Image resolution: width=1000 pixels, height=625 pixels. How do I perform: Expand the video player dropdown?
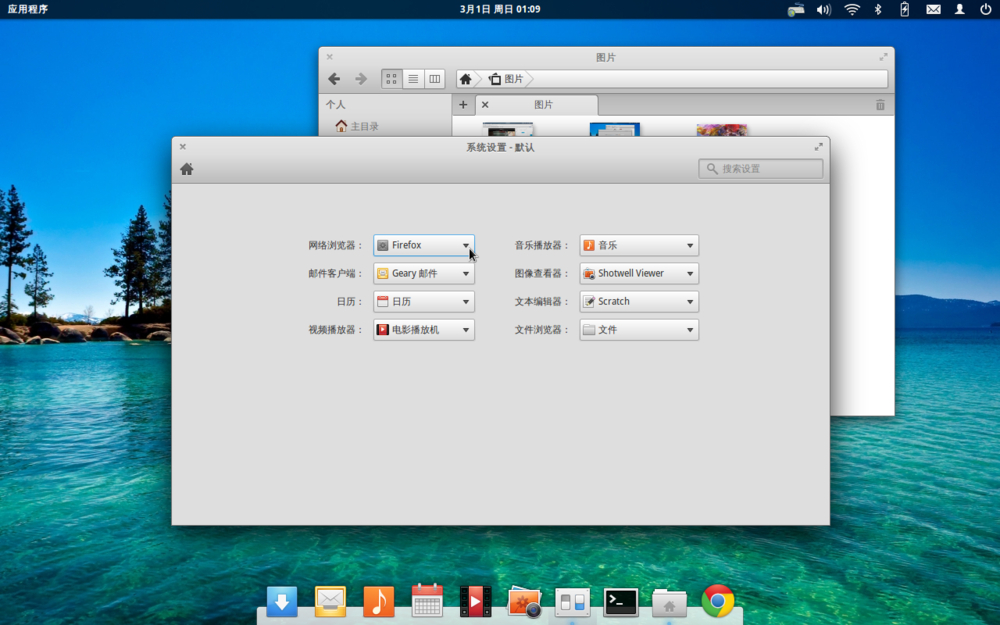(x=424, y=329)
